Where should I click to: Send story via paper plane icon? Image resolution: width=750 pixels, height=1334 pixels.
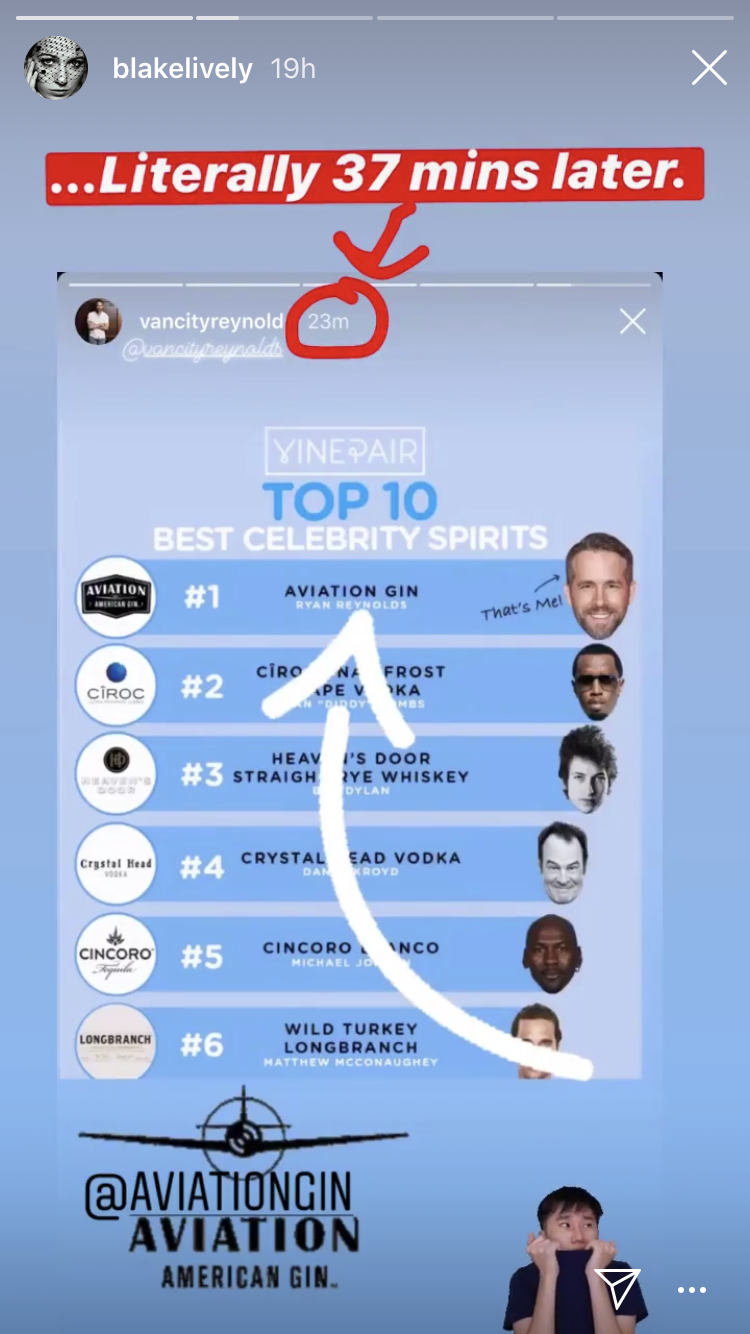[x=617, y=1289]
